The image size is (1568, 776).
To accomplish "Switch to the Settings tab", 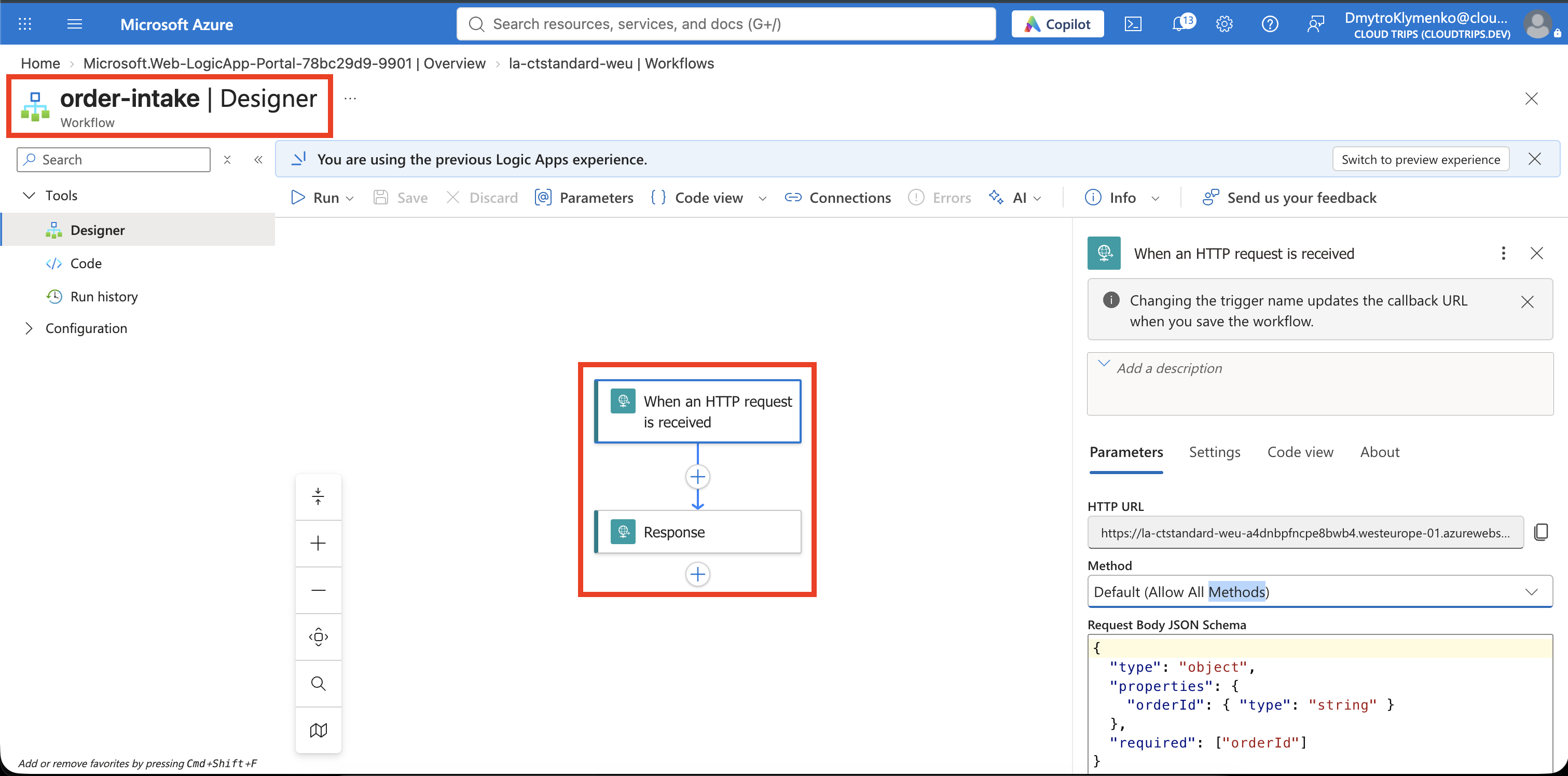I will pyautogui.click(x=1214, y=452).
